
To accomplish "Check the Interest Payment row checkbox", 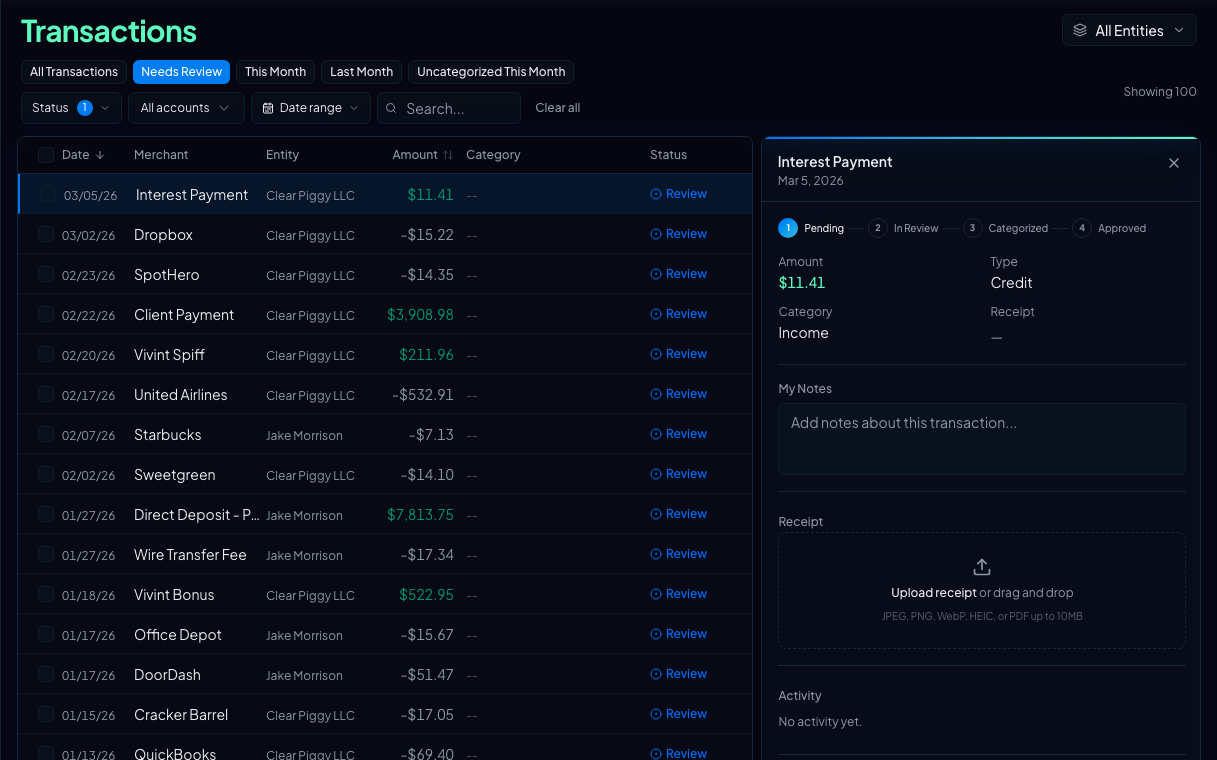I will coord(48,195).
